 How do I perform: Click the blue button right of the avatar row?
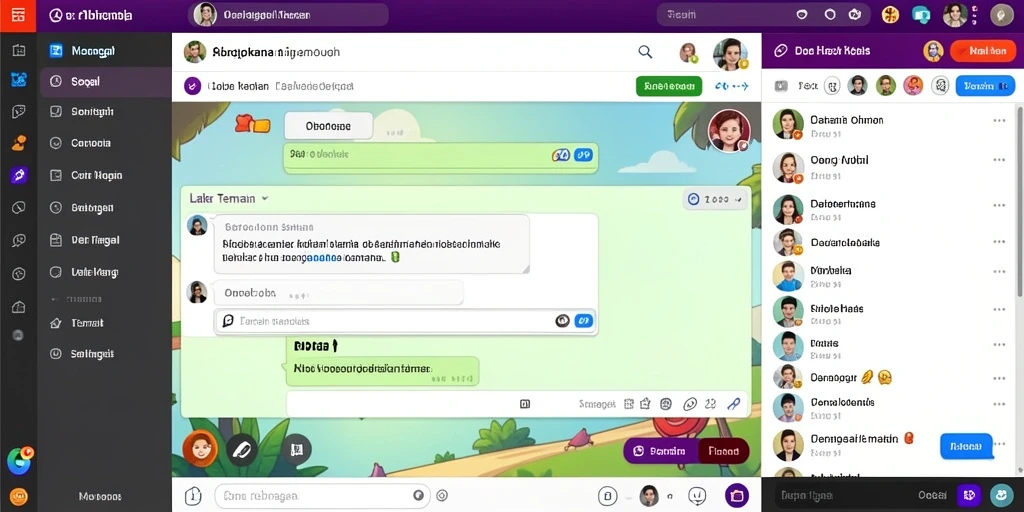(x=985, y=86)
